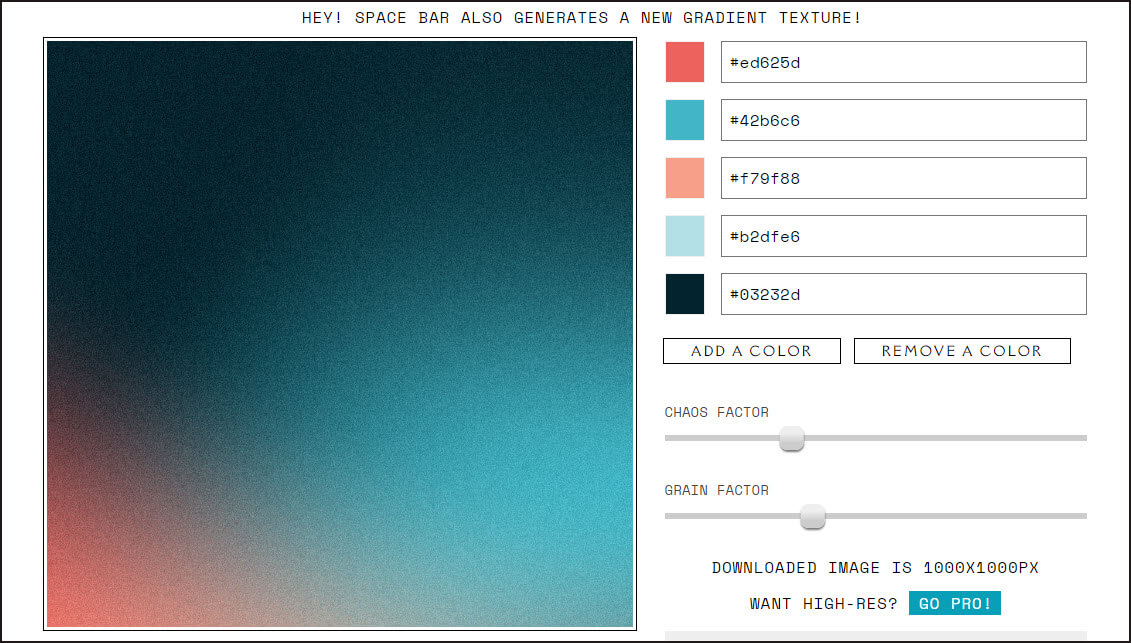This screenshot has height=643, width=1131.
Task: Click the Grain Factor slider knob
Action: [x=812, y=516]
